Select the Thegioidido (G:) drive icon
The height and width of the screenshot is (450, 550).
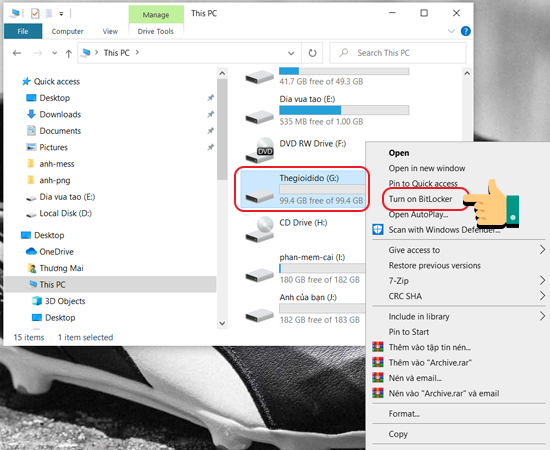pos(259,196)
